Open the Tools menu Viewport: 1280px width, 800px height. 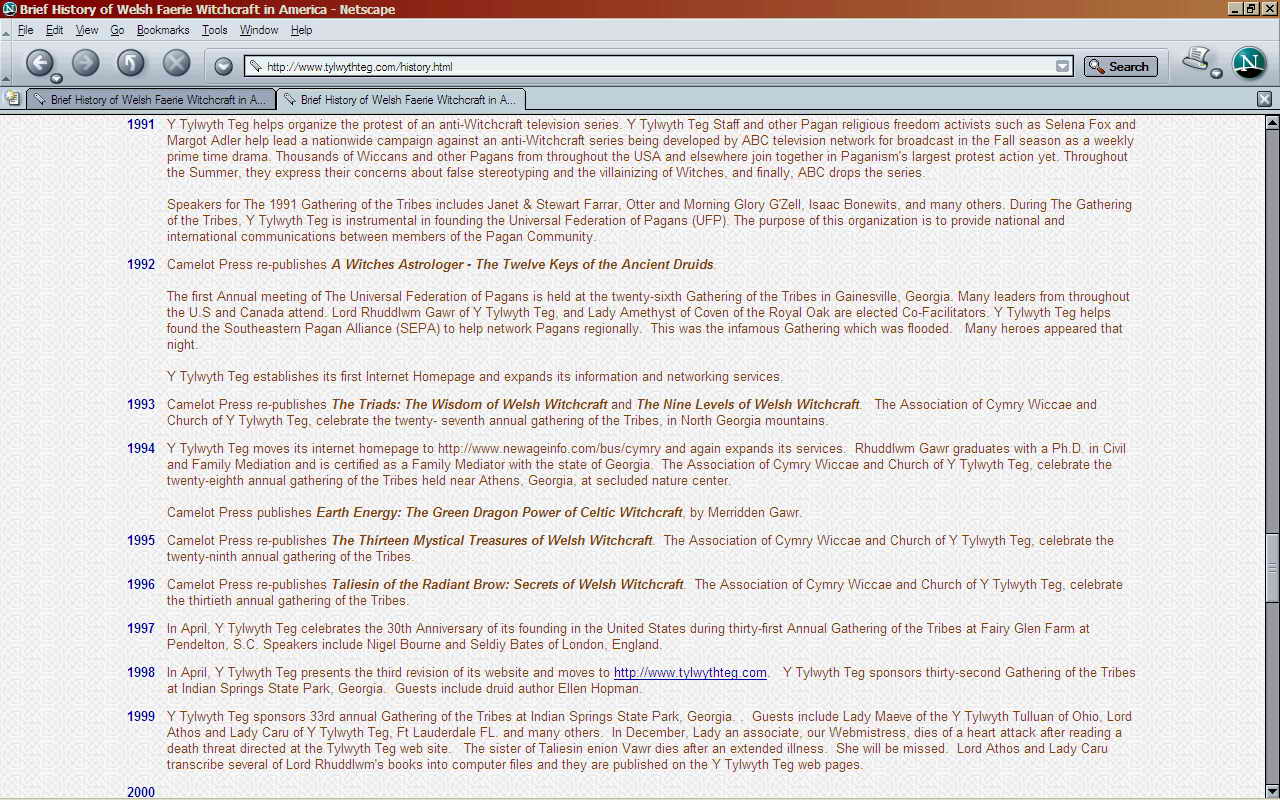tap(214, 30)
